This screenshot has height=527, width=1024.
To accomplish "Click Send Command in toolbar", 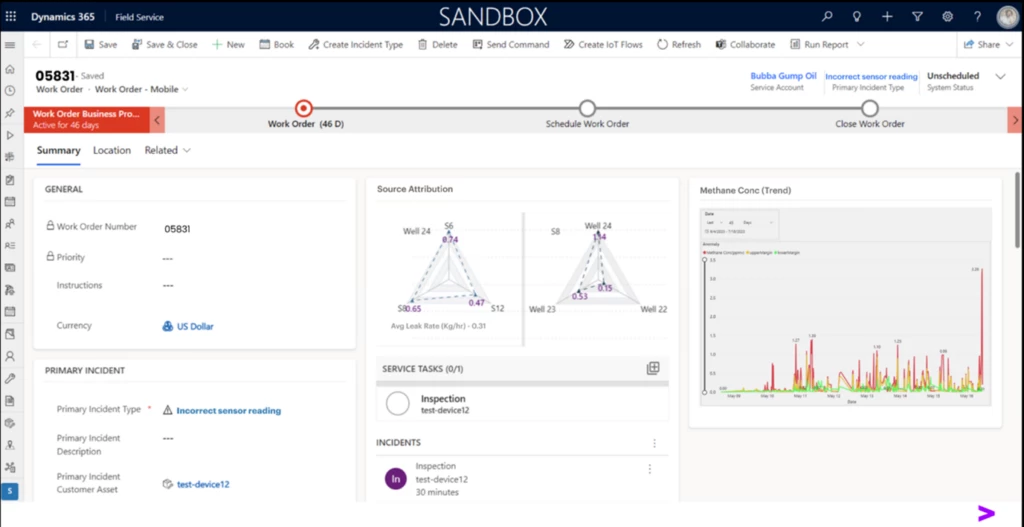I will 511,44.
